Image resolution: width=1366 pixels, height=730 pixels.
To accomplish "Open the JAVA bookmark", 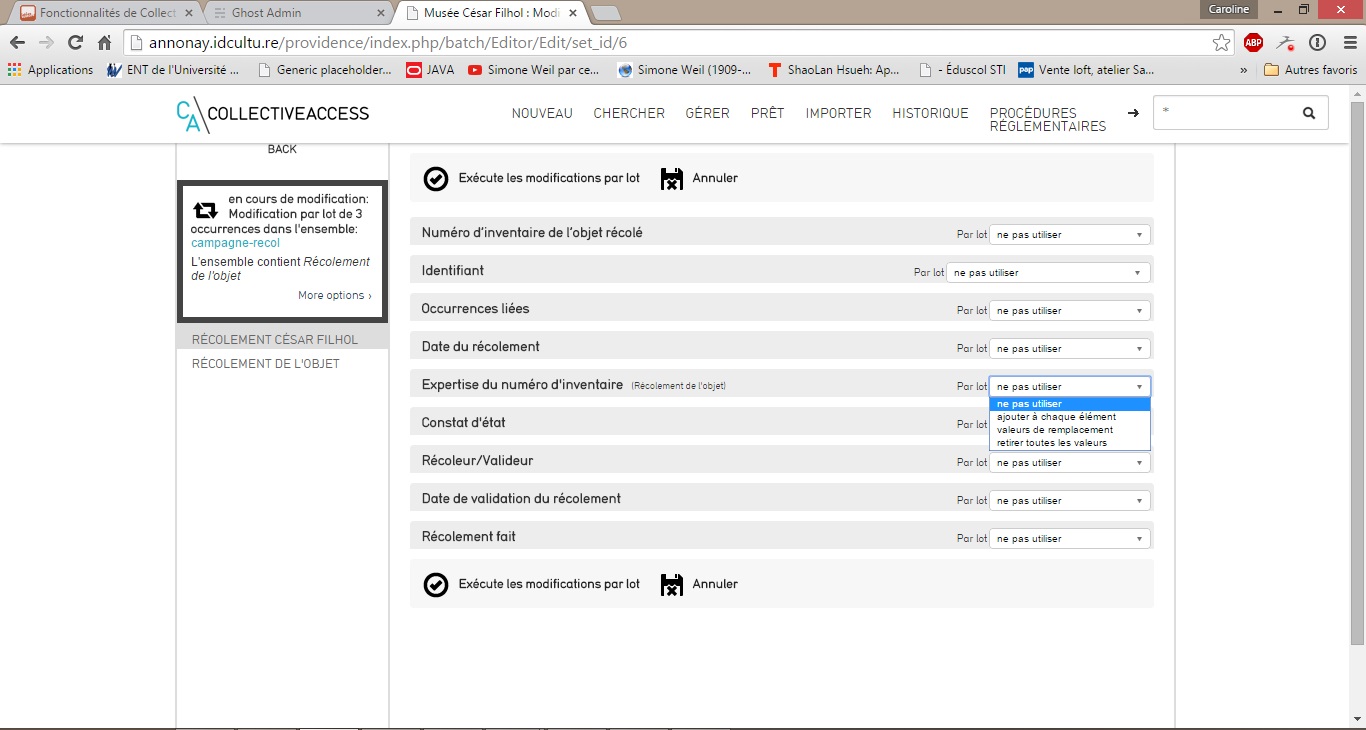I will click(x=430, y=70).
